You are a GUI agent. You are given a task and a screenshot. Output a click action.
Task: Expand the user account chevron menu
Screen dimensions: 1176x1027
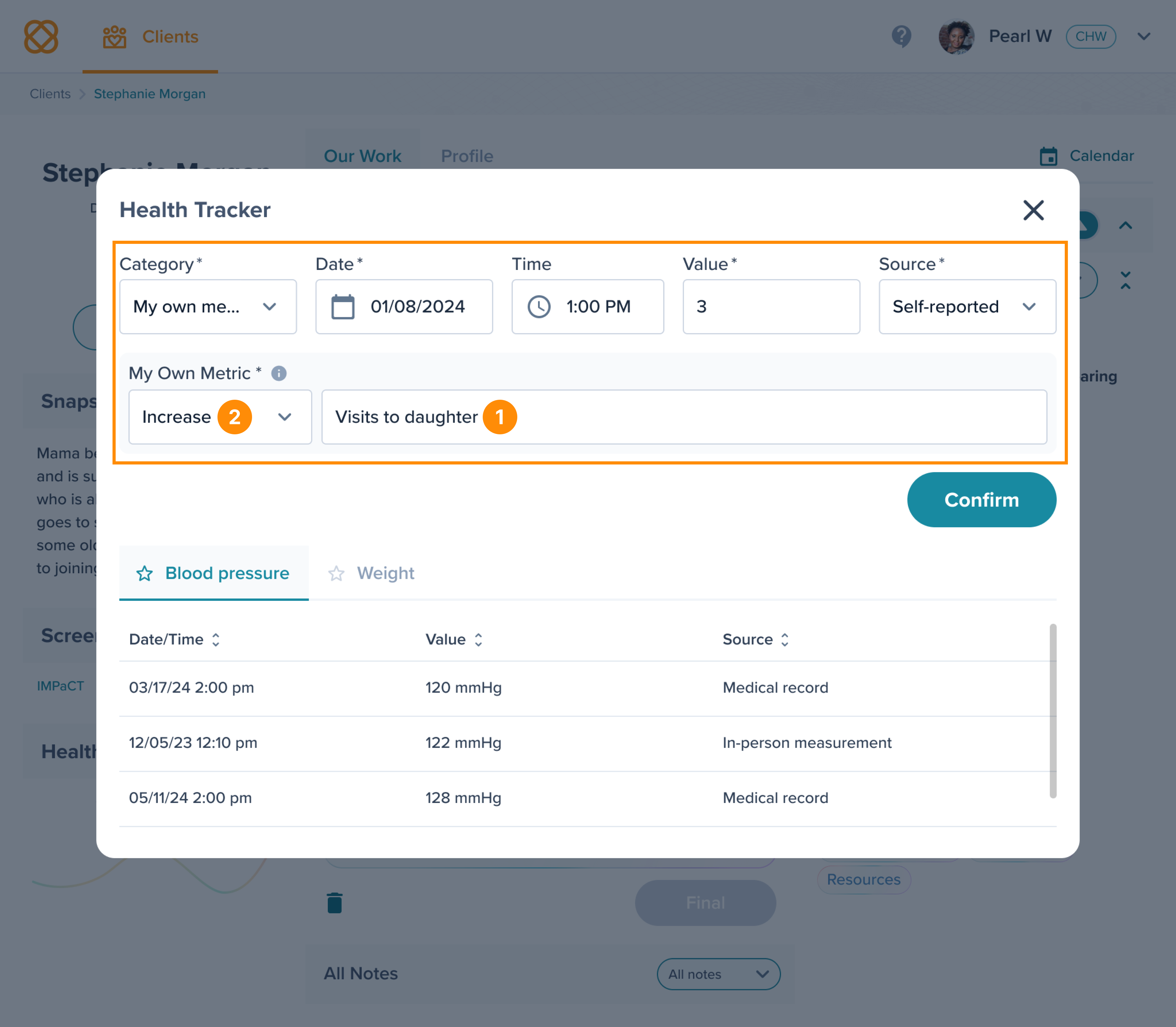1144,37
